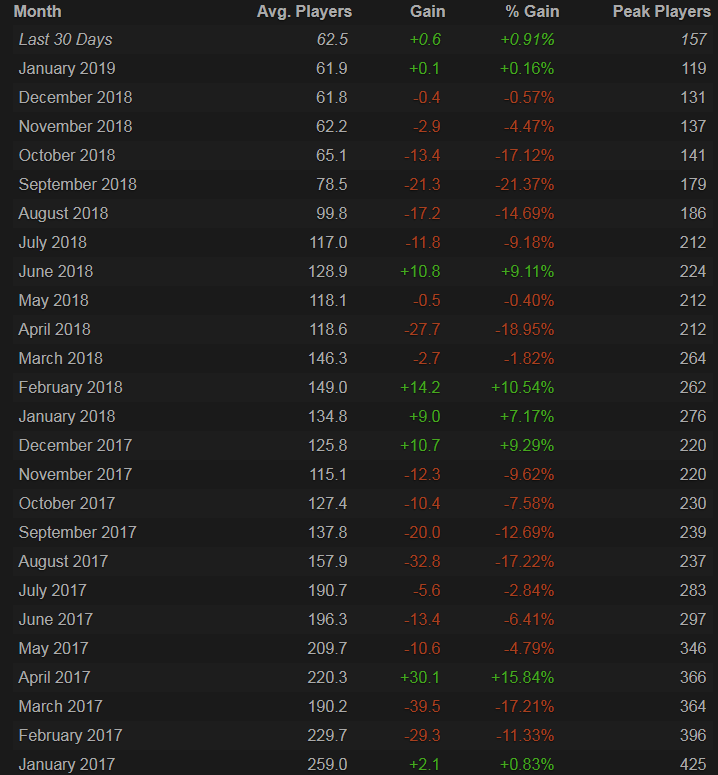
Task: Click the April 2017 row label
Action: [x=53, y=678]
